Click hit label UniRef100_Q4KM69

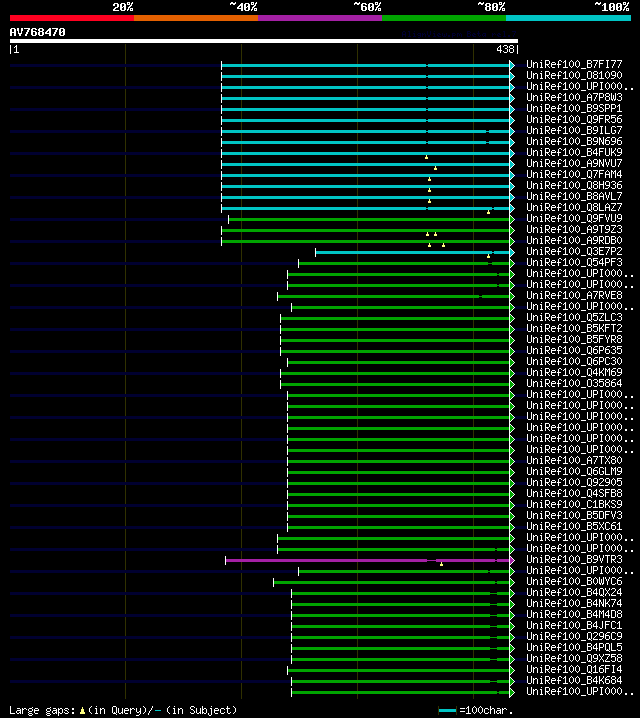(574, 372)
